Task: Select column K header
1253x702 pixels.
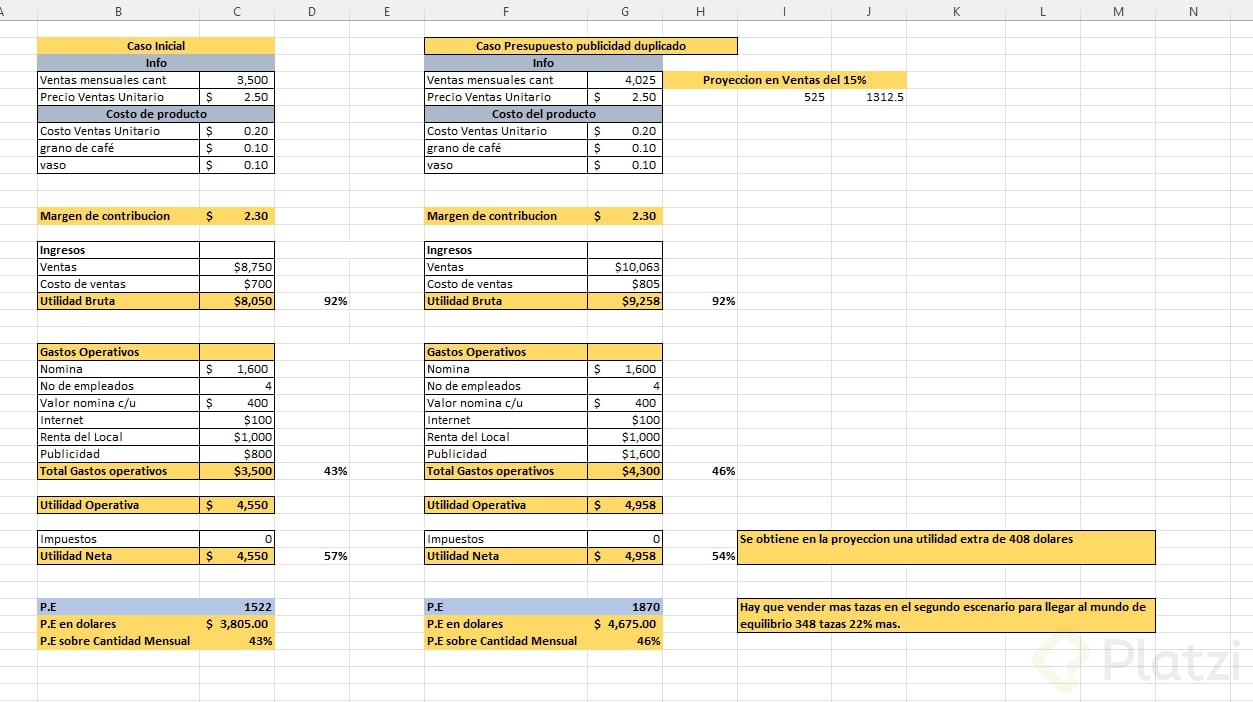Action: click(x=955, y=12)
